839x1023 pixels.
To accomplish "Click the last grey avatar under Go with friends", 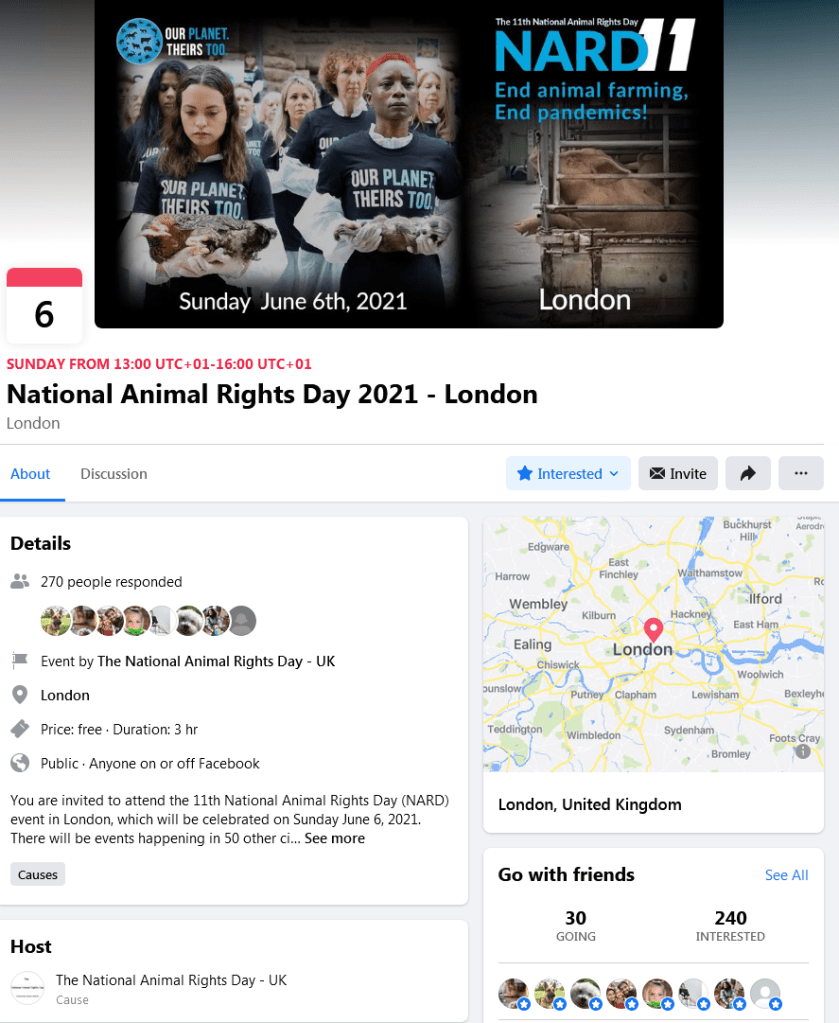I will pos(765,994).
